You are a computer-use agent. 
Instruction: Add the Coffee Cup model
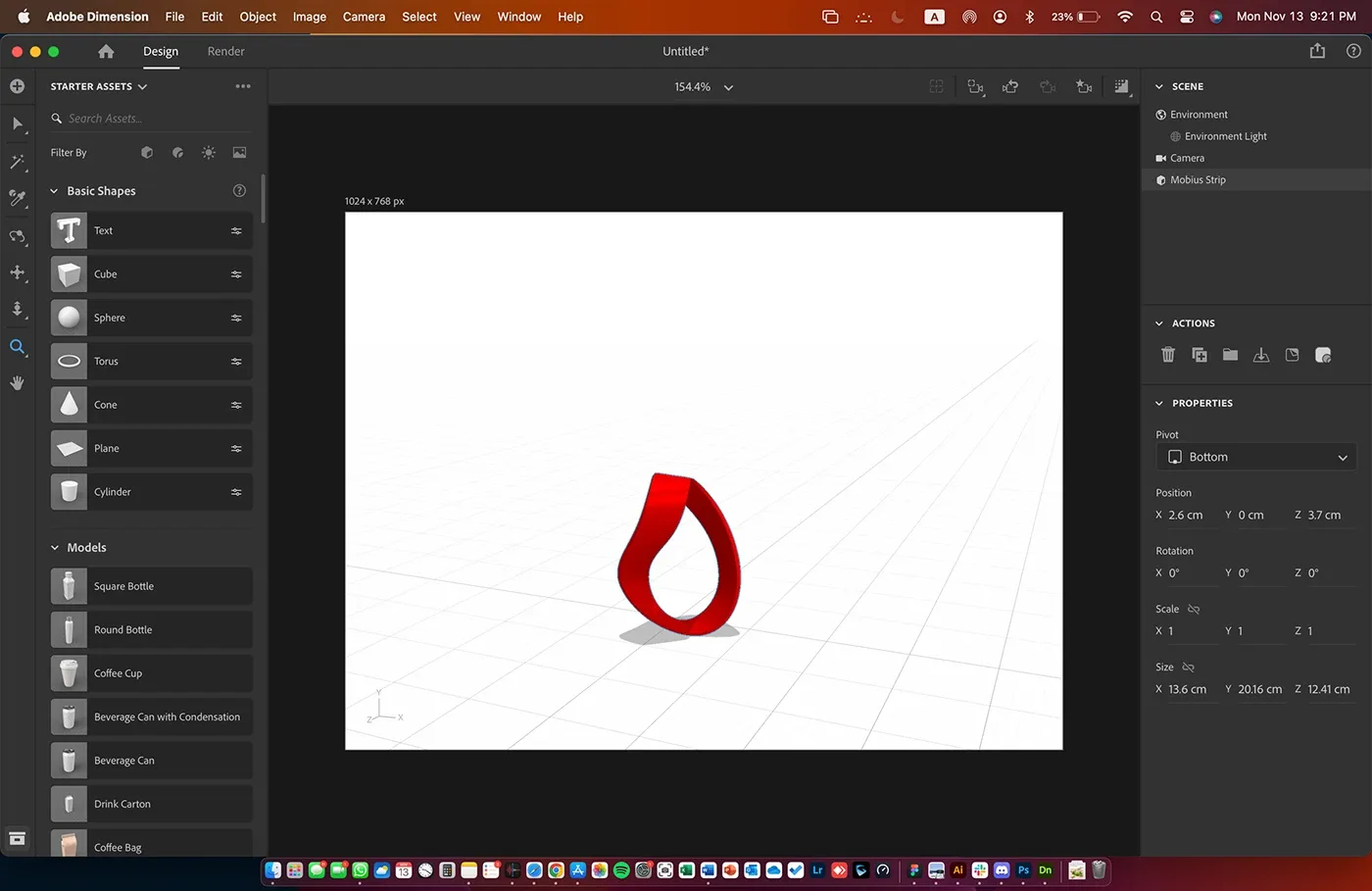(x=152, y=673)
